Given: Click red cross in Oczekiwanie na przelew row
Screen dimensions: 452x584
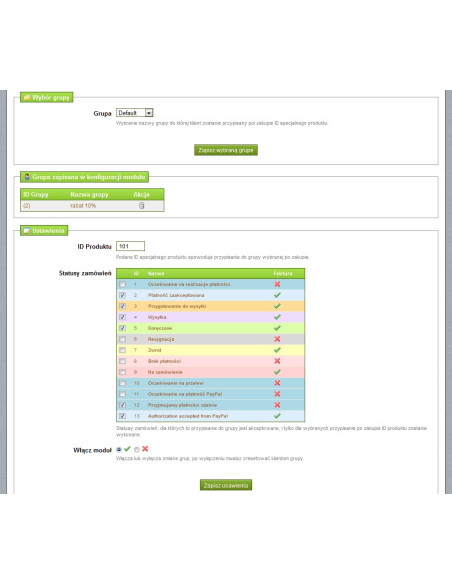Looking at the screenshot, I should click(277, 383).
